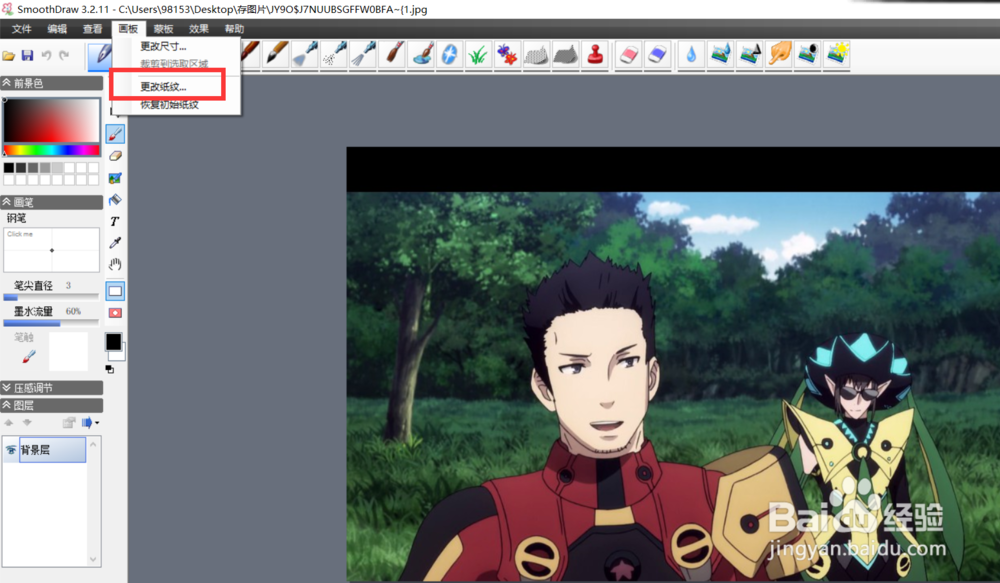Open the 蒙板 menu
The image size is (1000, 583).
click(163, 29)
